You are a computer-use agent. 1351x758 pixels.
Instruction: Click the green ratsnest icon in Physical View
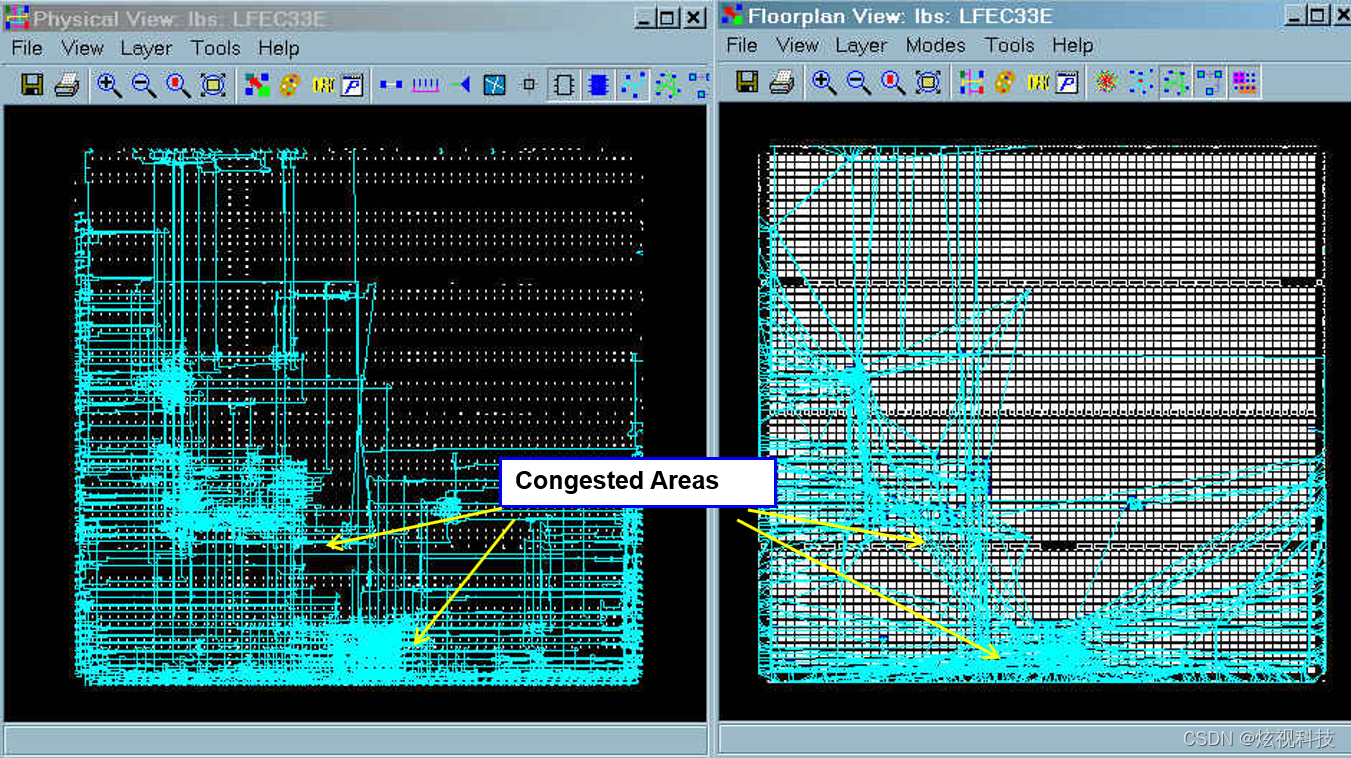(666, 85)
